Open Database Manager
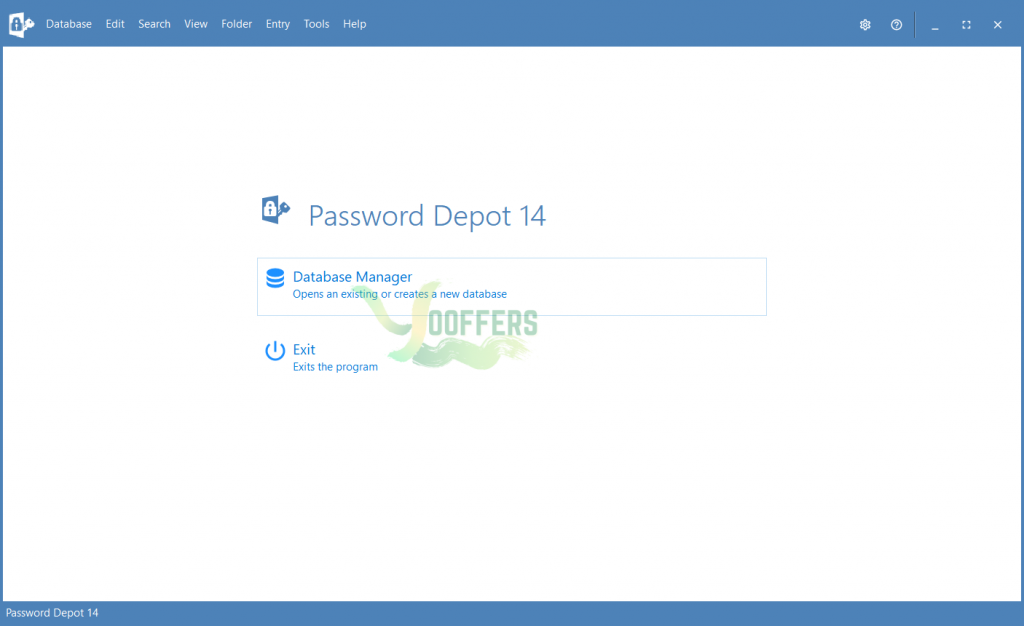This screenshot has height=626, width=1024. [511, 287]
